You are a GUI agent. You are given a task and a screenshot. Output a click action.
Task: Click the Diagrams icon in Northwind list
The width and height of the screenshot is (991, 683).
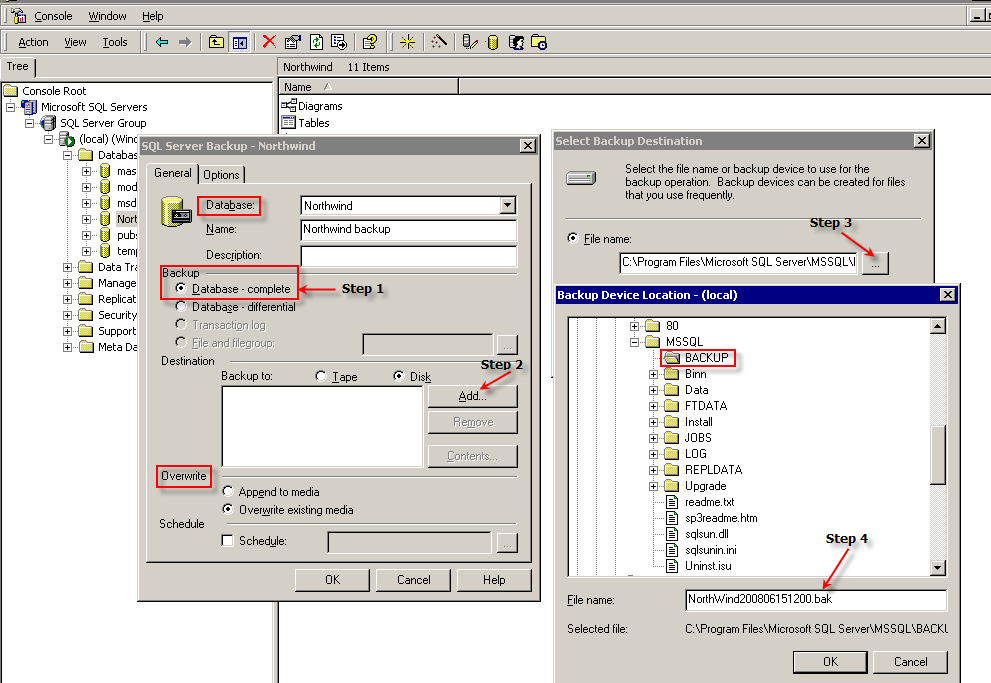tap(289, 106)
